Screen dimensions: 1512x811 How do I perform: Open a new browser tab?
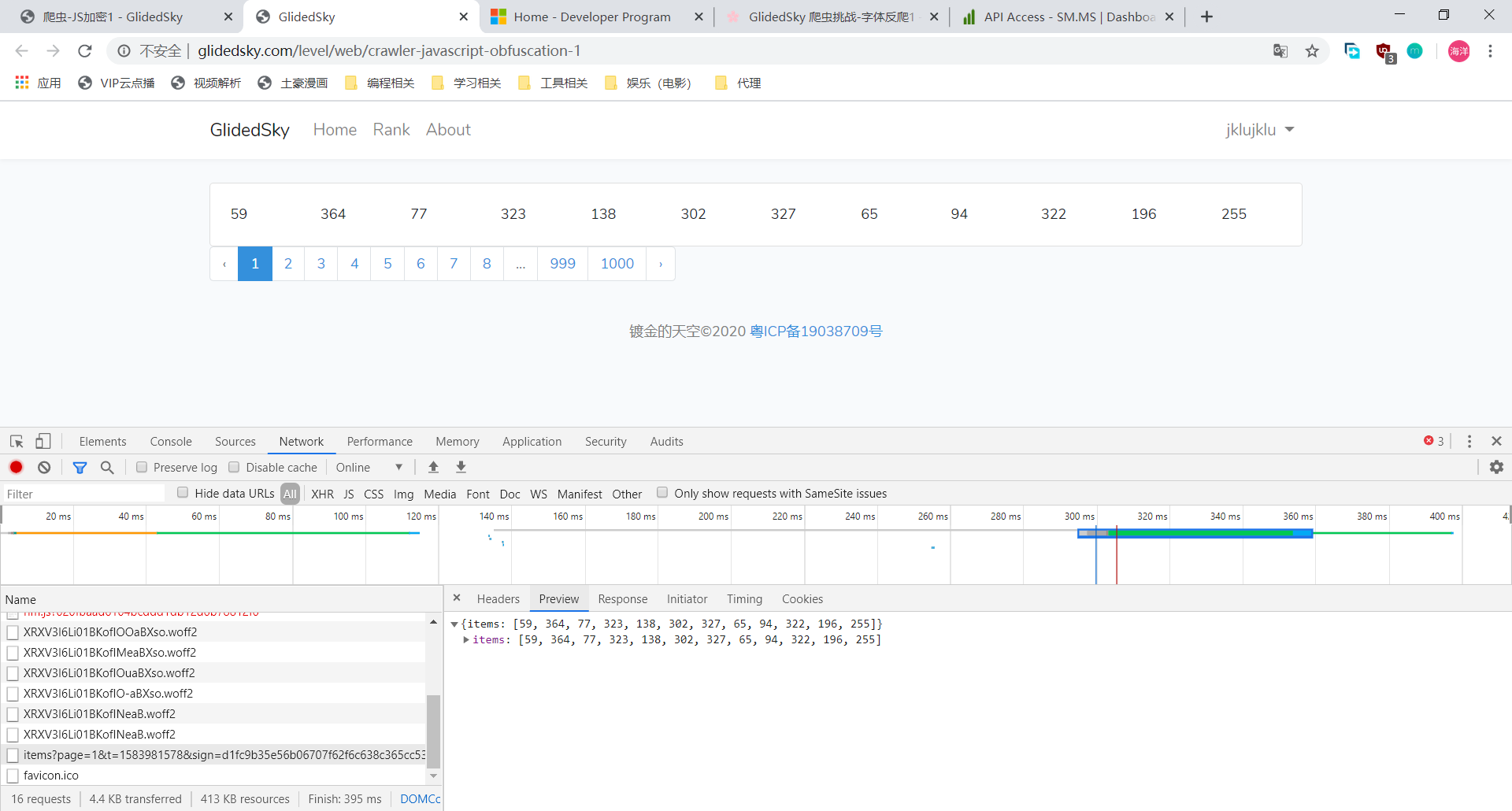point(1206,17)
